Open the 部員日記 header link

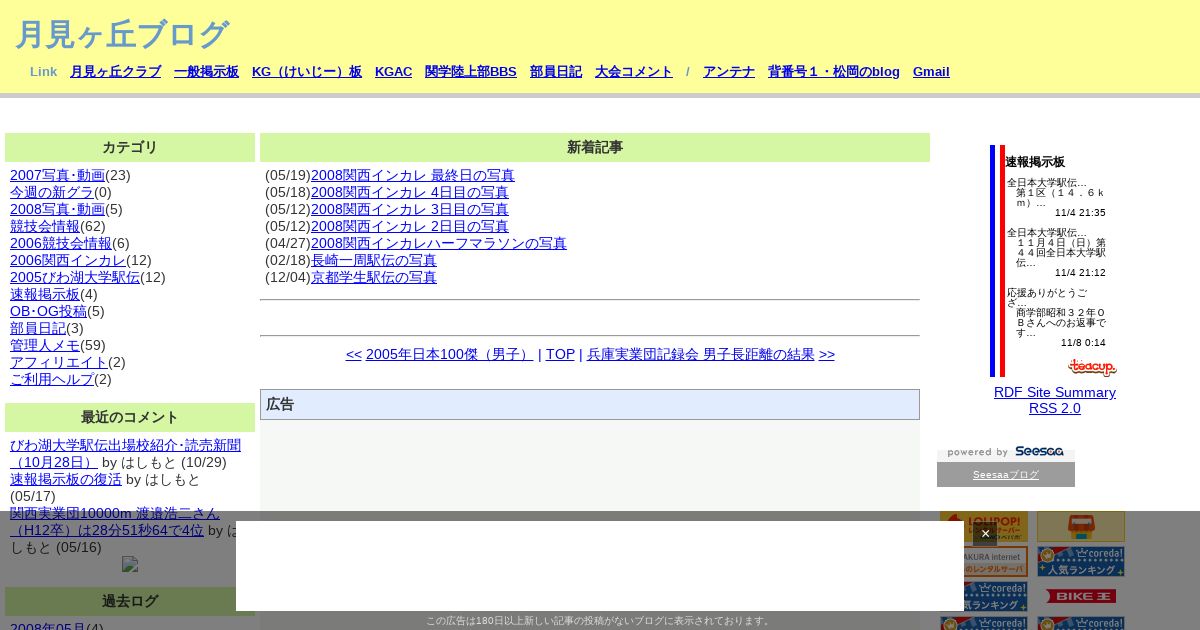[x=556, y=72]
